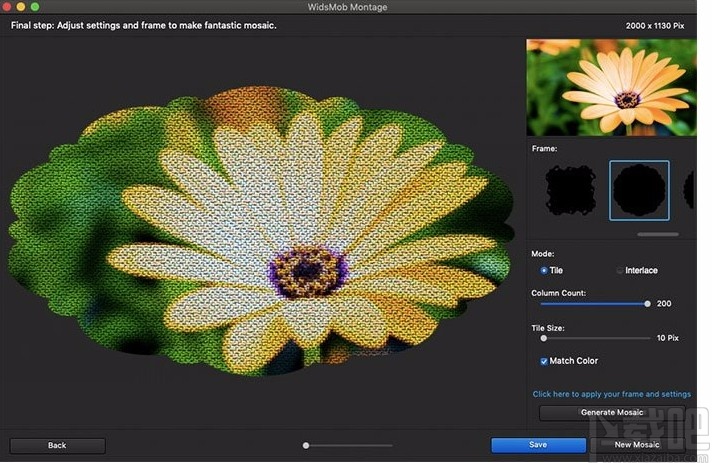The image size is (712, 463).
Task: Click the red close window button
Action: click(x=7, y=7)
